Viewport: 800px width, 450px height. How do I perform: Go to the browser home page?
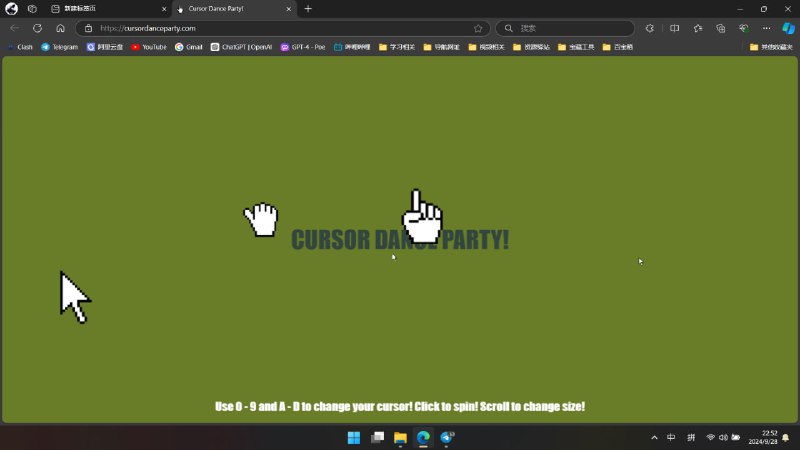point(60,28)
